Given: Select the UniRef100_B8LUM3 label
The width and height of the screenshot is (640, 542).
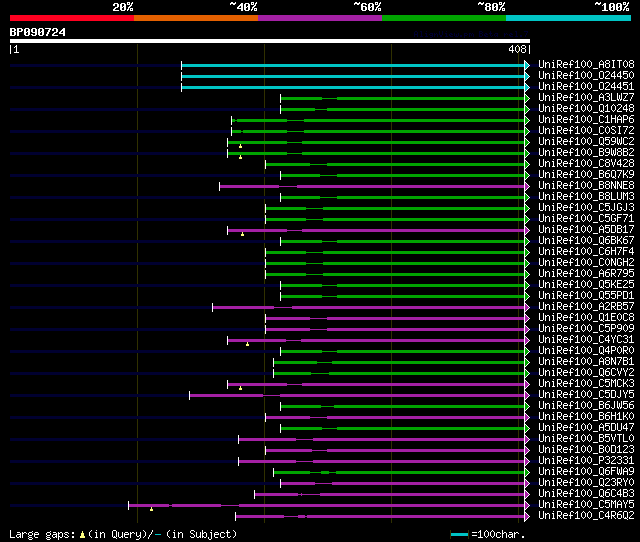Looking at the screenshot, I should [586, 196].
